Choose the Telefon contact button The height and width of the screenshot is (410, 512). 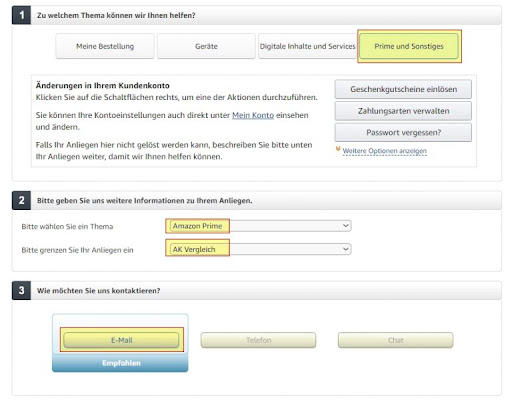[258, 340]
